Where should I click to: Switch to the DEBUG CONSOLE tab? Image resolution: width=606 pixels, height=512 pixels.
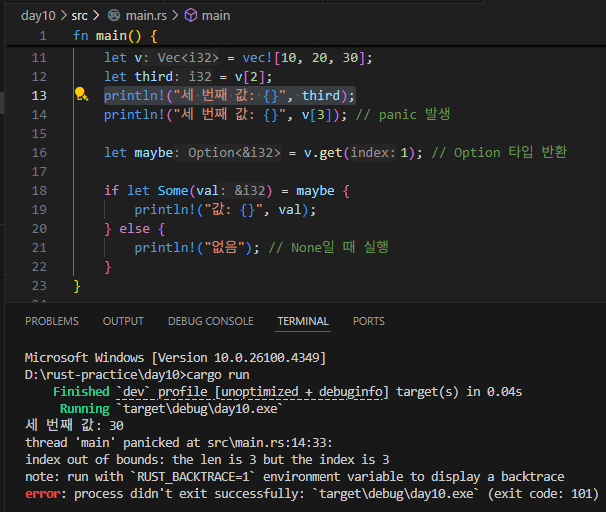pos(211,321)
